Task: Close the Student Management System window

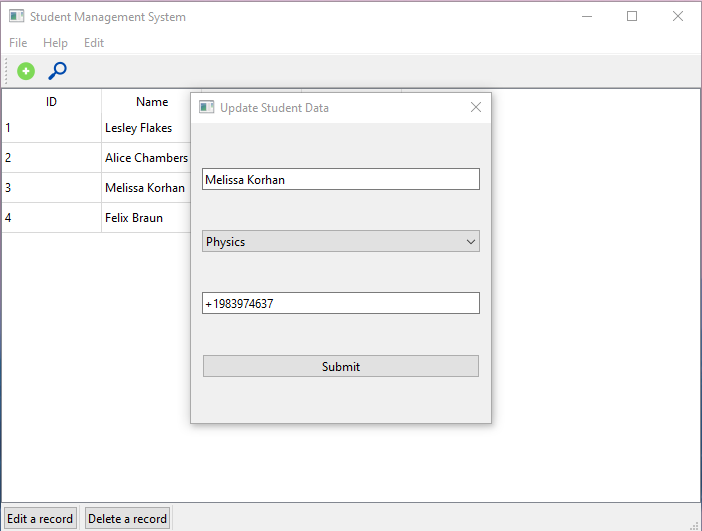Action: click(678, 17)
